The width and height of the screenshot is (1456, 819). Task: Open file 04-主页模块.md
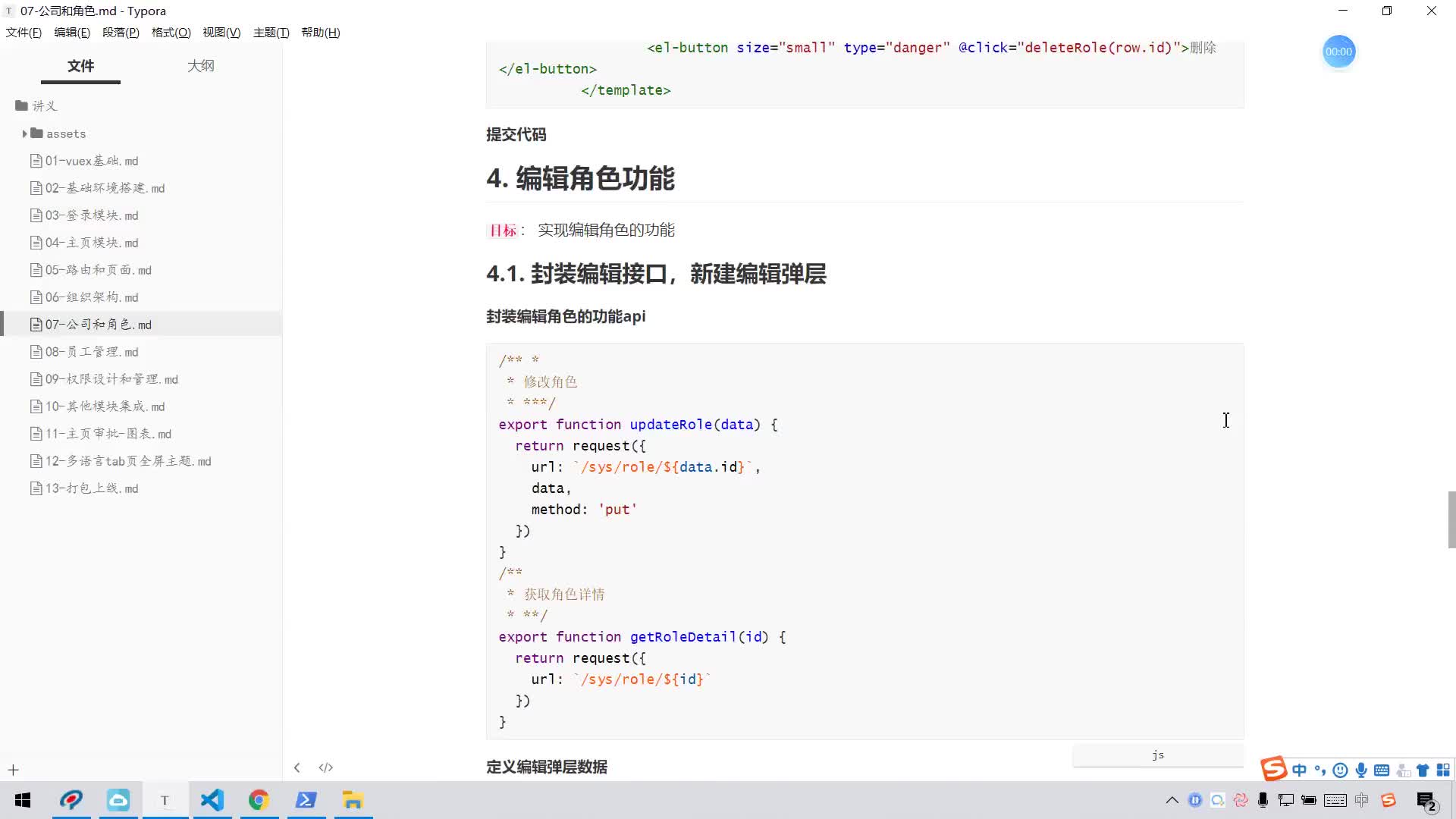click(141, 243)
